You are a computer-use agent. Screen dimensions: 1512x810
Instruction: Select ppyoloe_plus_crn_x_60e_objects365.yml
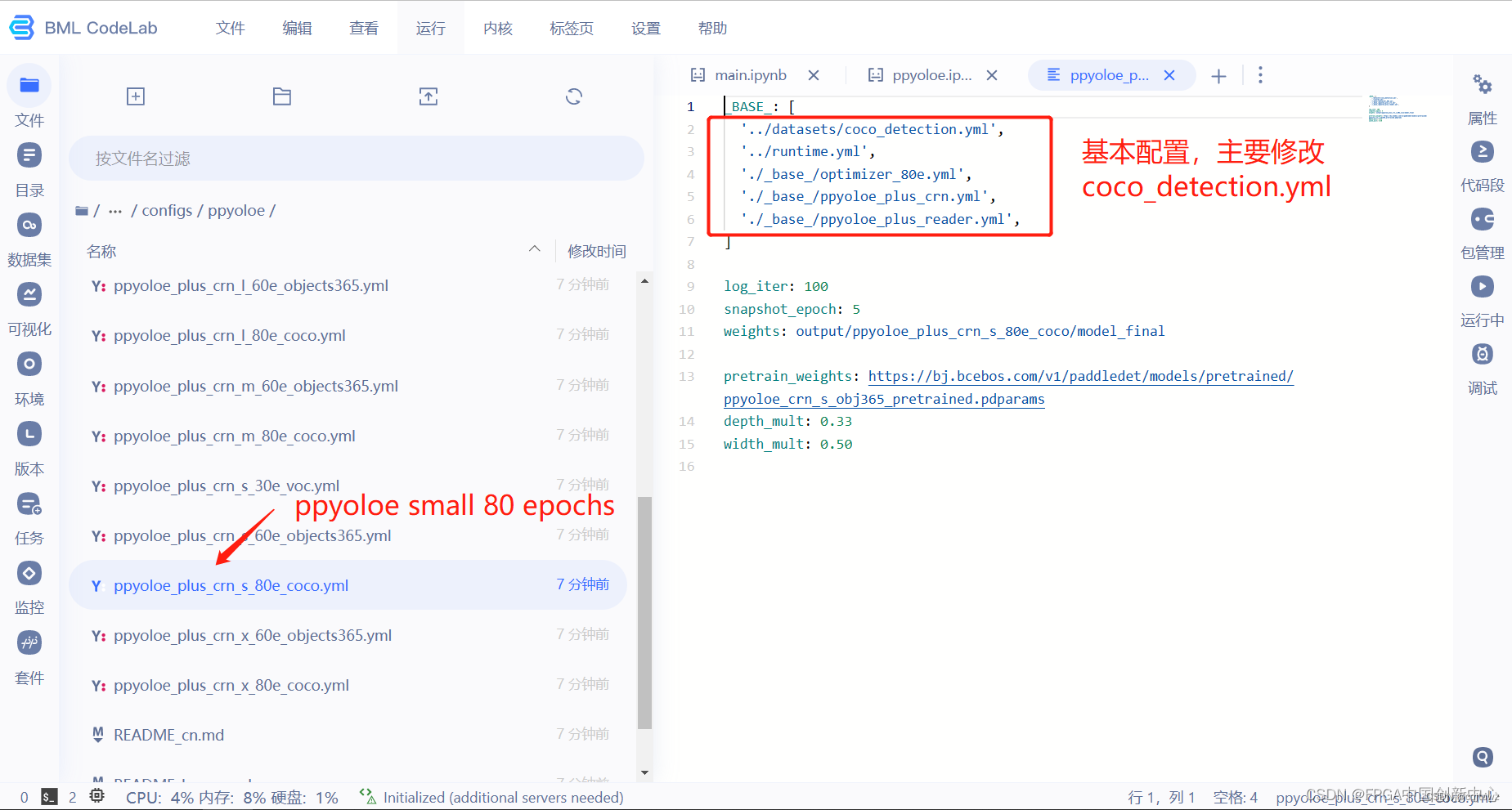point(348,635)
